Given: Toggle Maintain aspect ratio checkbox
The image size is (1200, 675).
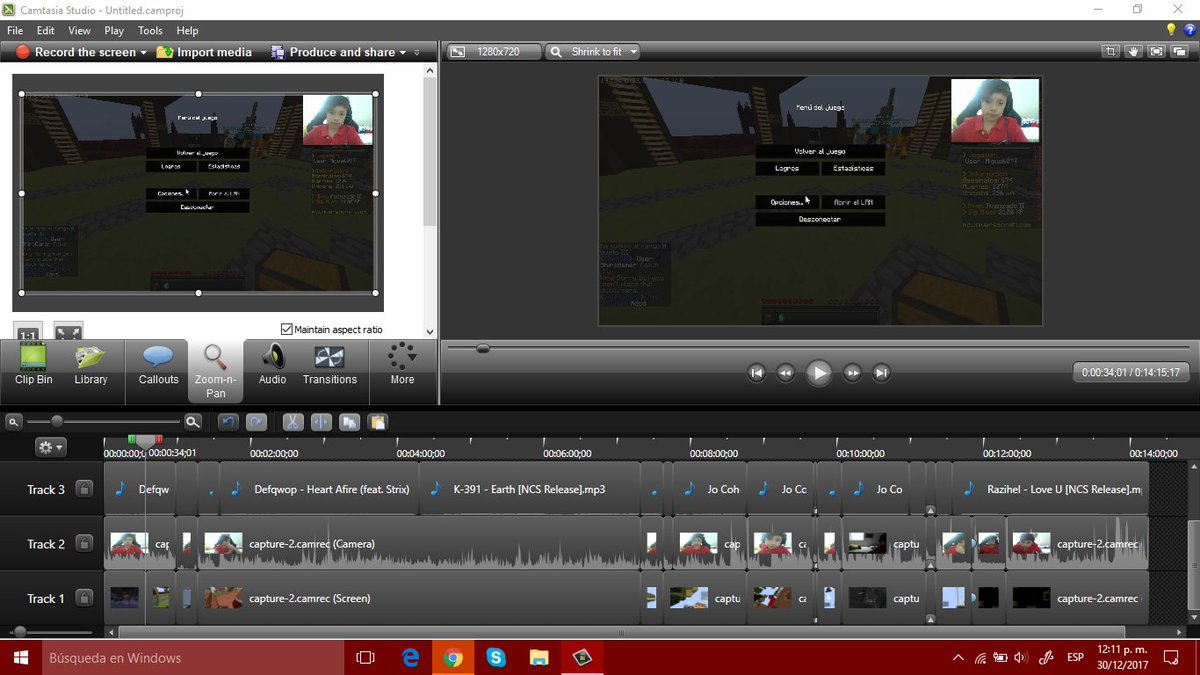Looking at the screenshot, I should click(x=287, y=329).
